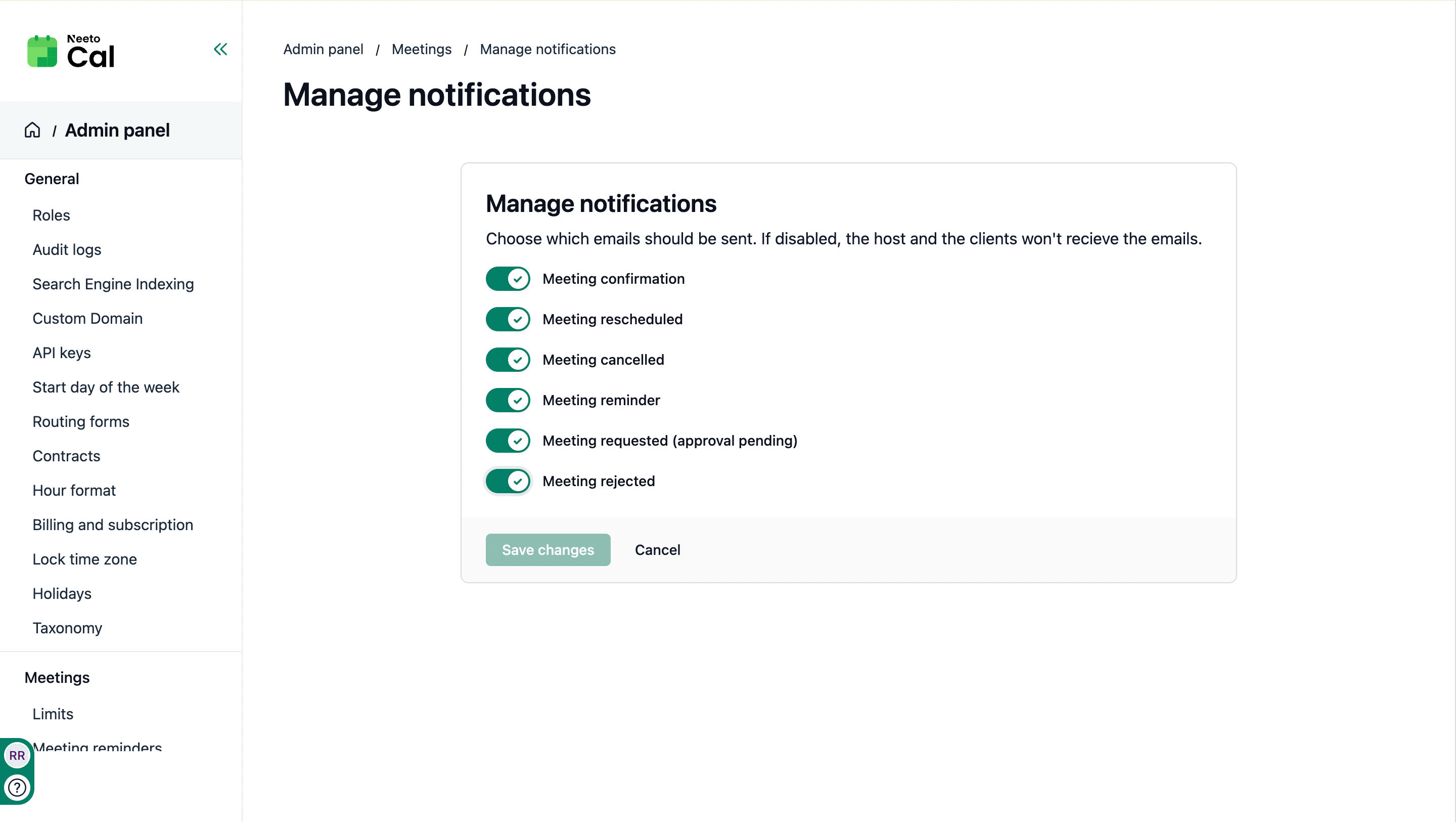Image resolution: width=1456 pixels, height=822 pixels.
Task: Click the Cancel button
Action: tap(657, 550)
